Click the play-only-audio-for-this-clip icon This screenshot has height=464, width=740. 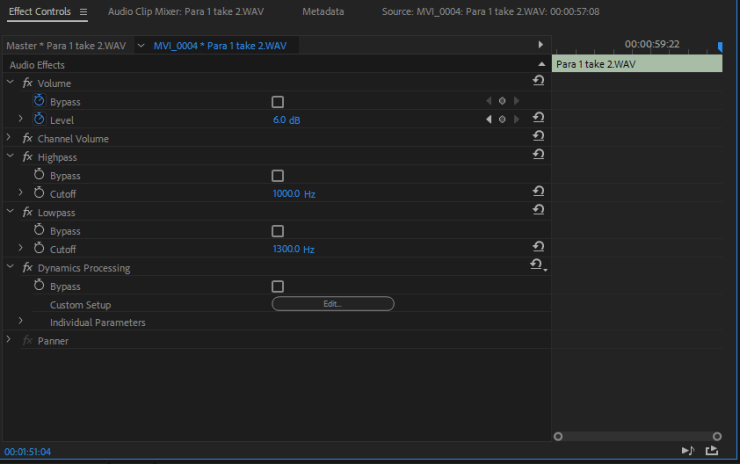point(688,451)
